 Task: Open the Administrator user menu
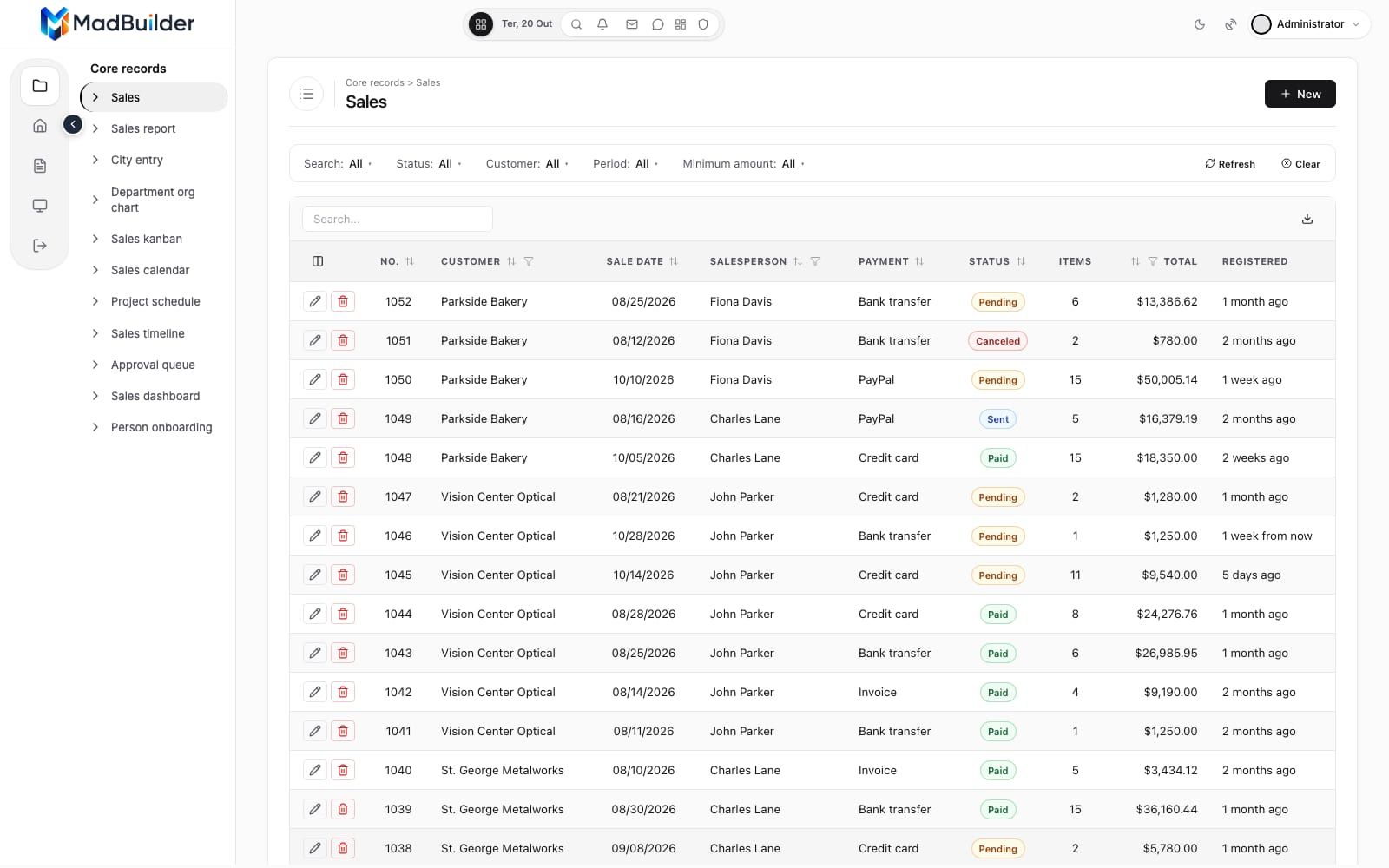(x=1310, y=24)
